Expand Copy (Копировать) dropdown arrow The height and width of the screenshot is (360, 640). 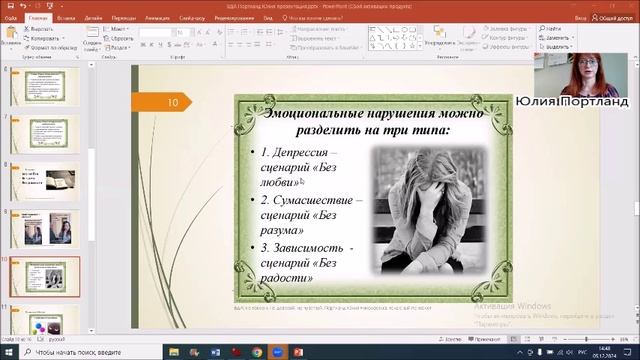(x=63, y=38)
